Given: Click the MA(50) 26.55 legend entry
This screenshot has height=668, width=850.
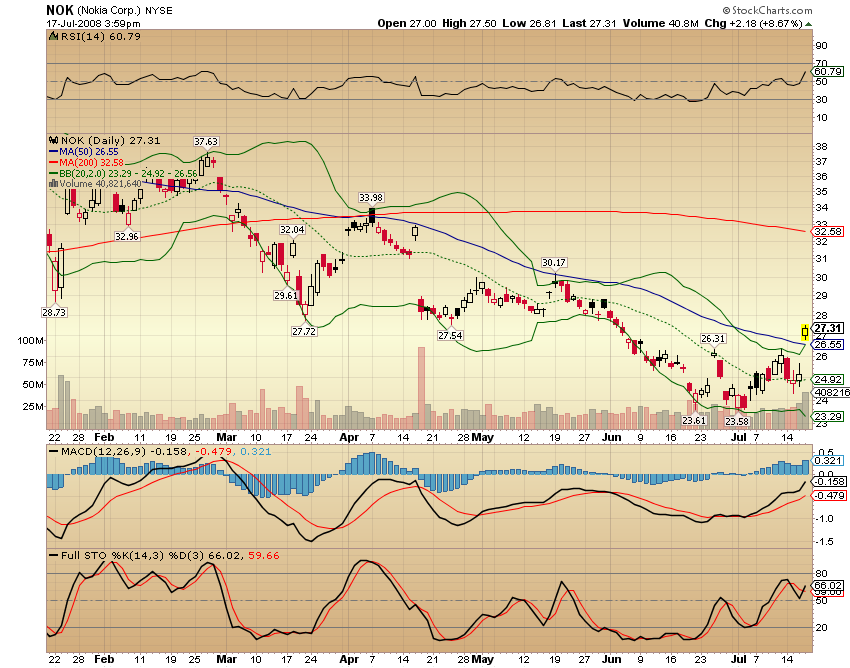Looking at the screenshot, I should click(x=83, y=152).
